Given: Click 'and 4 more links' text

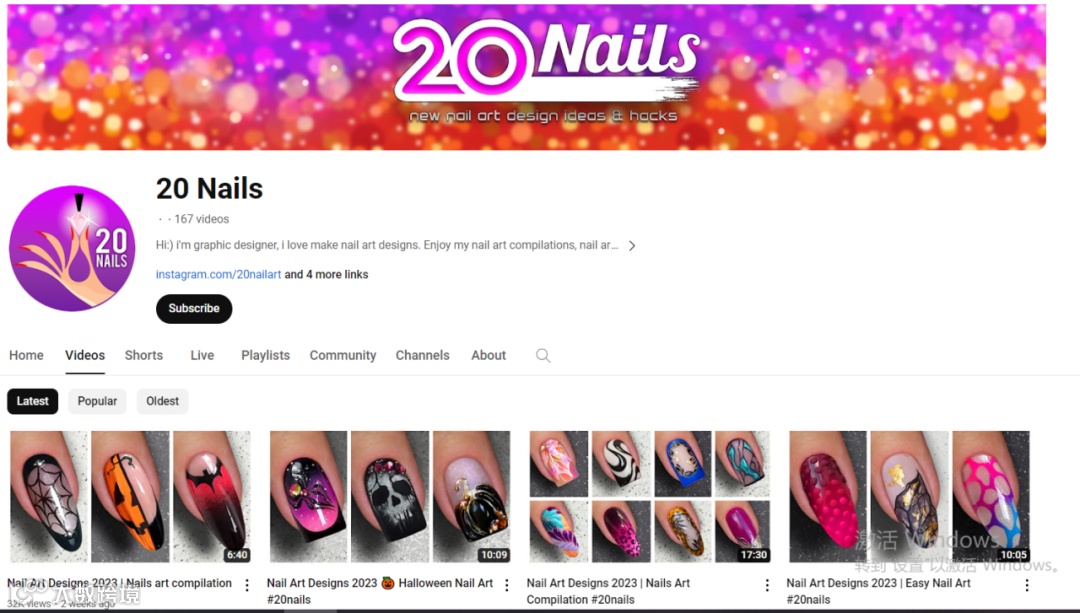Looking at the screenshot, I should pos(326,274).
